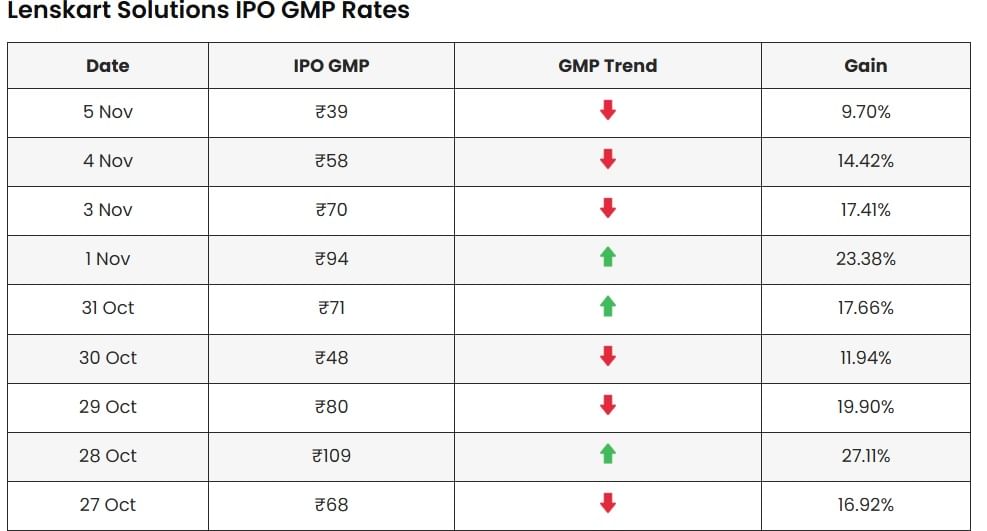Click the GMP Trend column header
The image size is (987, 531).
[607, 65]
